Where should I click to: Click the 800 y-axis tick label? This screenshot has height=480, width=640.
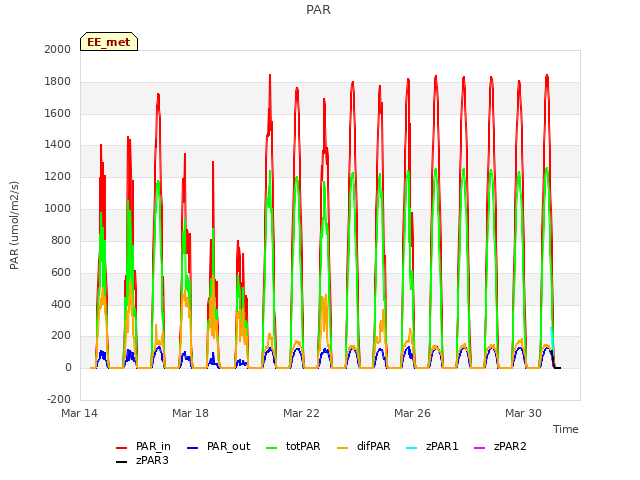[61, 240]
